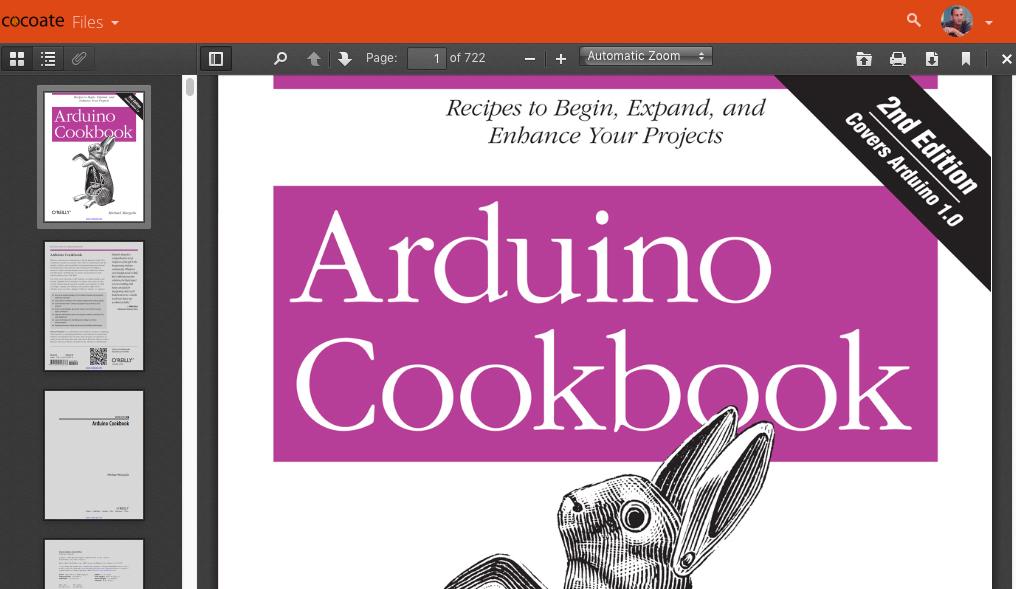Image resolution: width=1016 pixels, height=589 pixels.
Task: Click the 'Page:' label in the toolbar
Action: pyautogui.click(x=382, y=58)
